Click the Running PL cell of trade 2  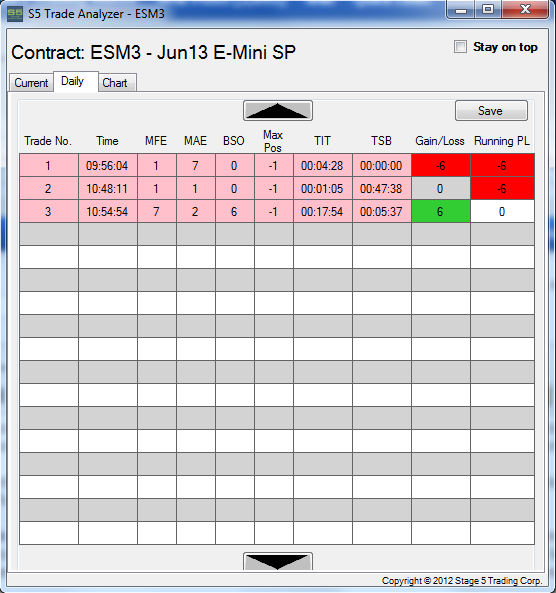502,188
